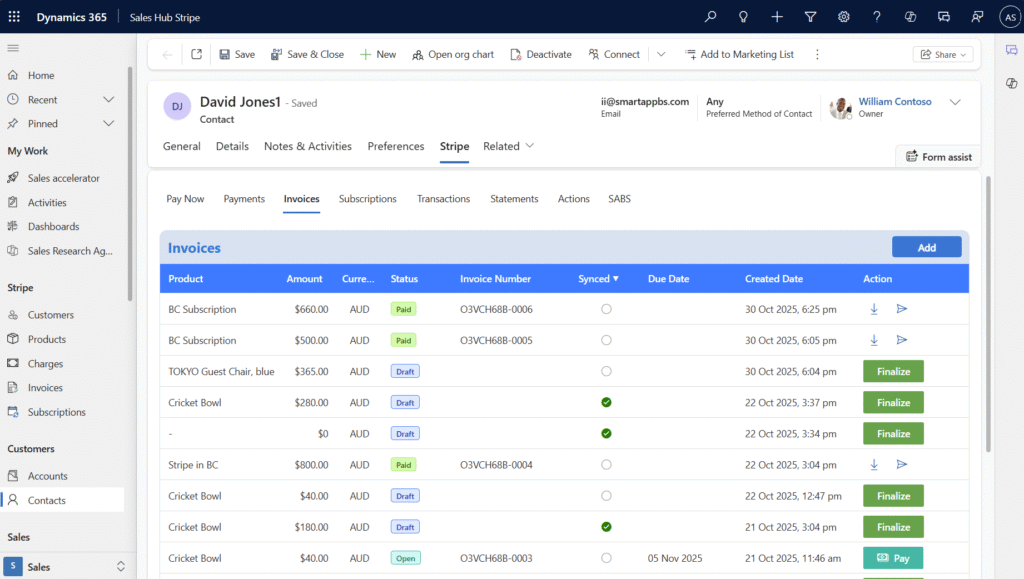Screen dimensions: 1024x579
Task: Click the form vertical scrollbar
Action: [988, 313]
